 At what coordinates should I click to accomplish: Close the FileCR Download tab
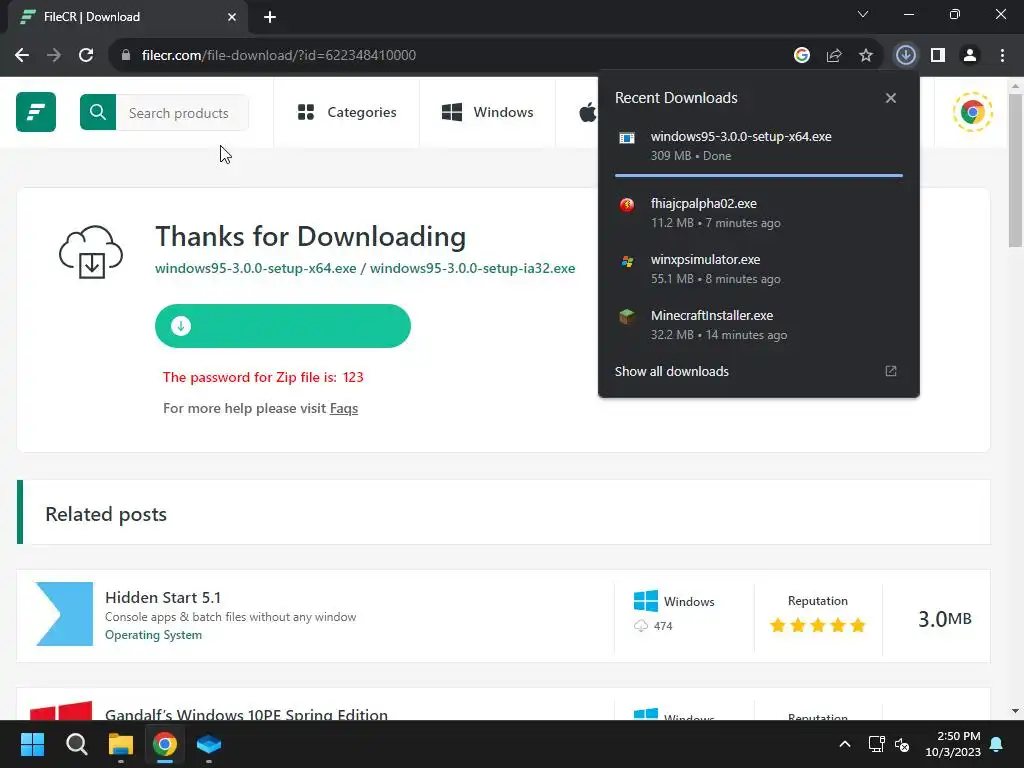[232, 17]
